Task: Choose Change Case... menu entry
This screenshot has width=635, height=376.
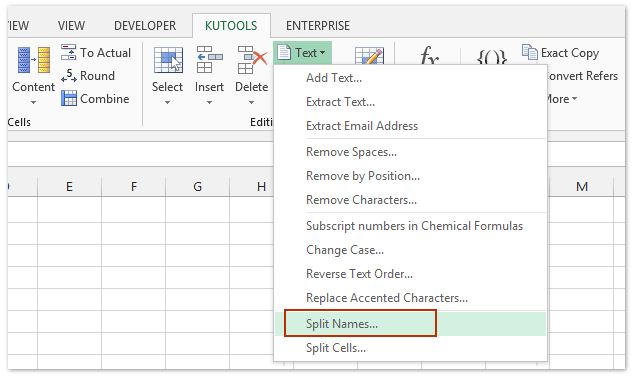Action: [x=410, y=250]
